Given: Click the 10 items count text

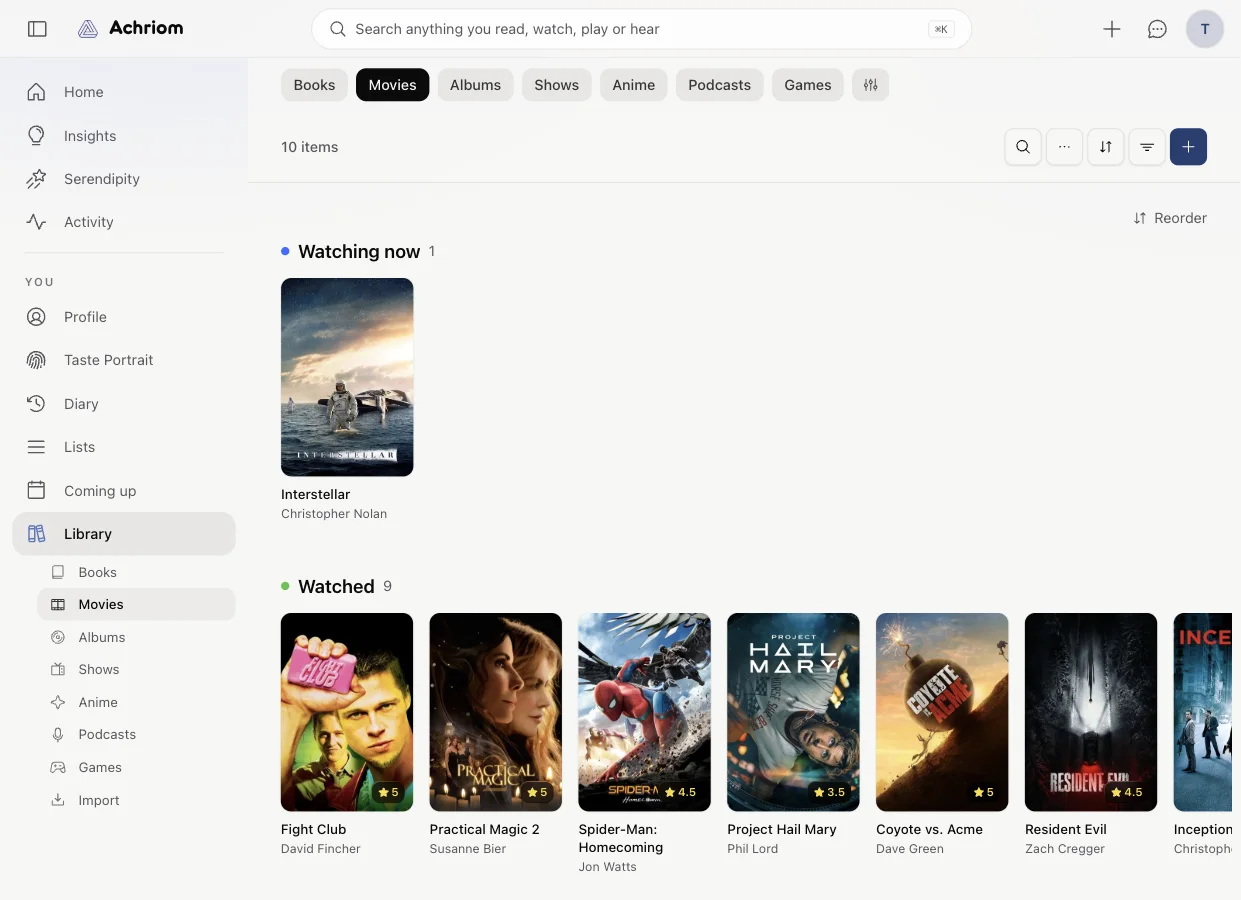Looking at the screenshot, I should pyautogui.click(x=310, y=147).
